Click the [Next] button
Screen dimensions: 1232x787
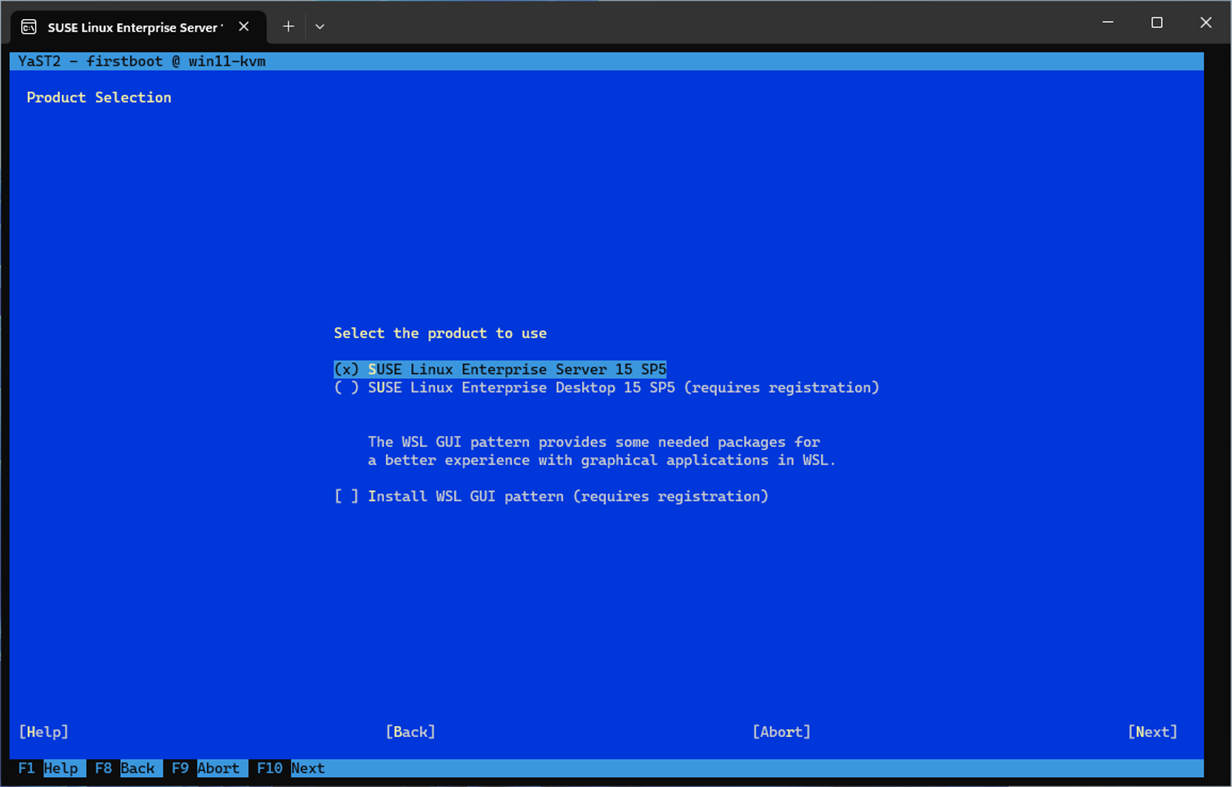coord(1152,732)
